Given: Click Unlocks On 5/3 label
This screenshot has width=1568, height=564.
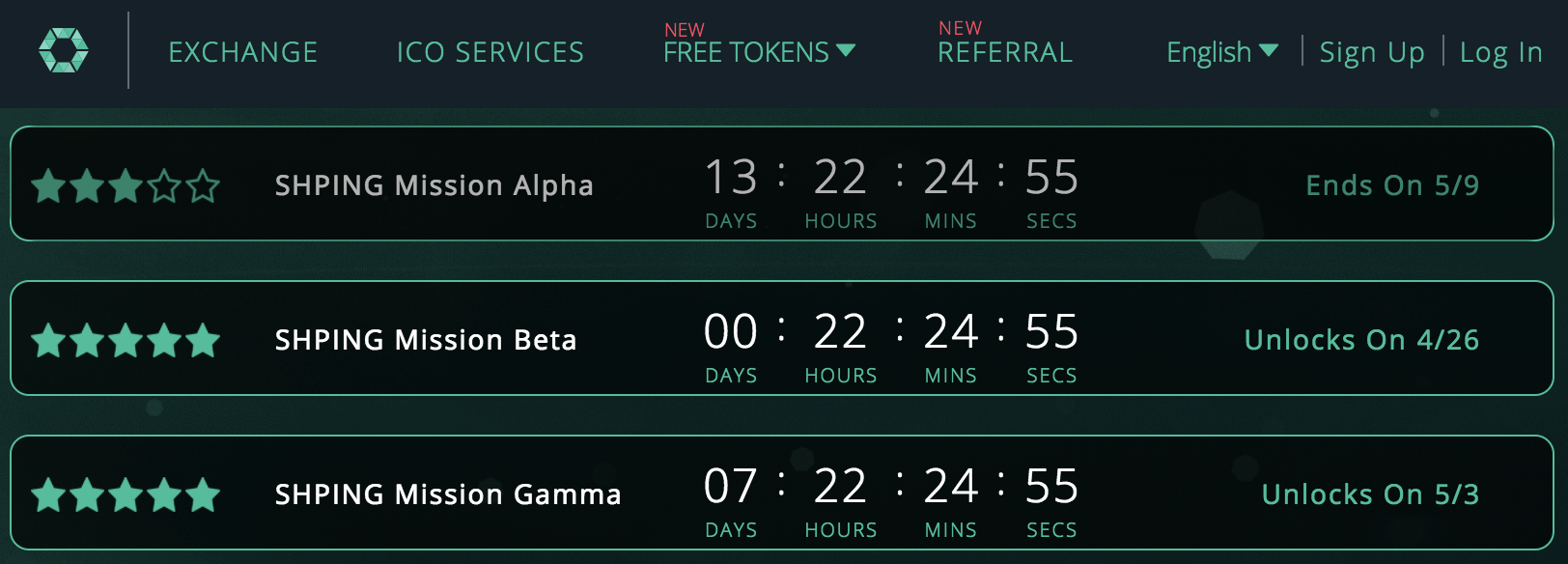Looking at the screenshot, I should (1369, 494).
